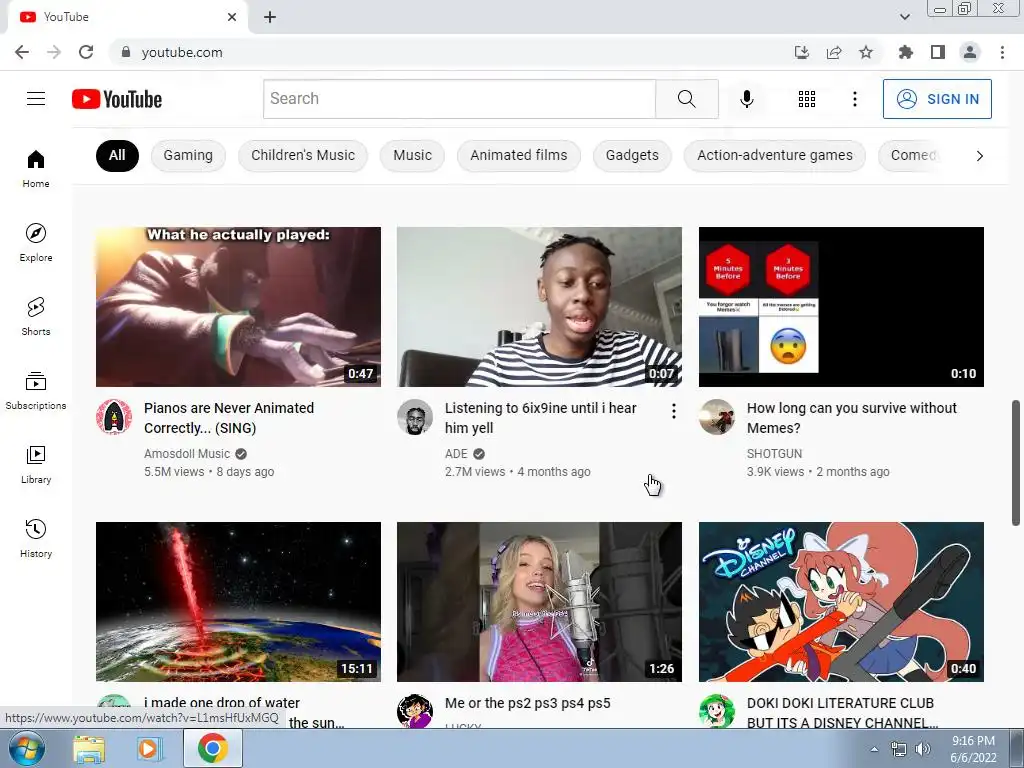Image resolution: width=1024 pixels, height=768 pixels.
Task: Open How long can you survive without Memes
Action: pyautogui.click(x=852, y=418)
